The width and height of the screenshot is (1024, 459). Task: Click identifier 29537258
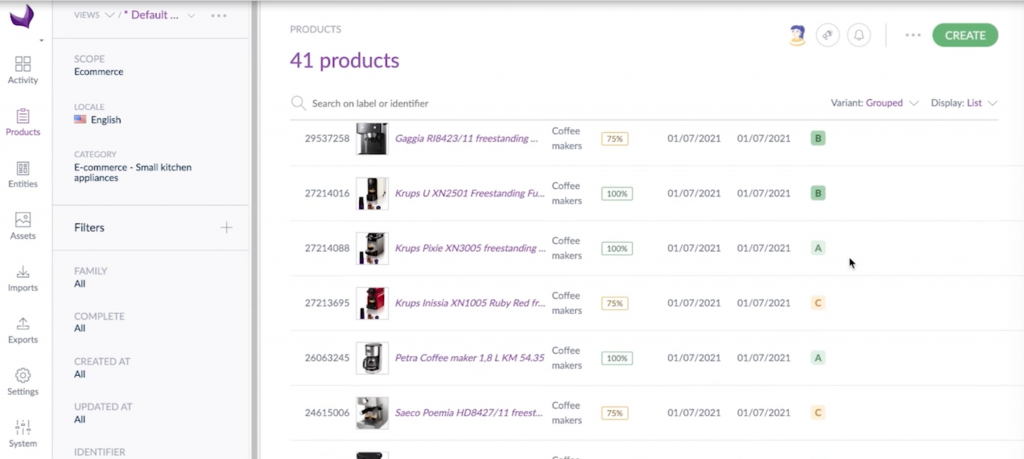click(x=327, y=138)
